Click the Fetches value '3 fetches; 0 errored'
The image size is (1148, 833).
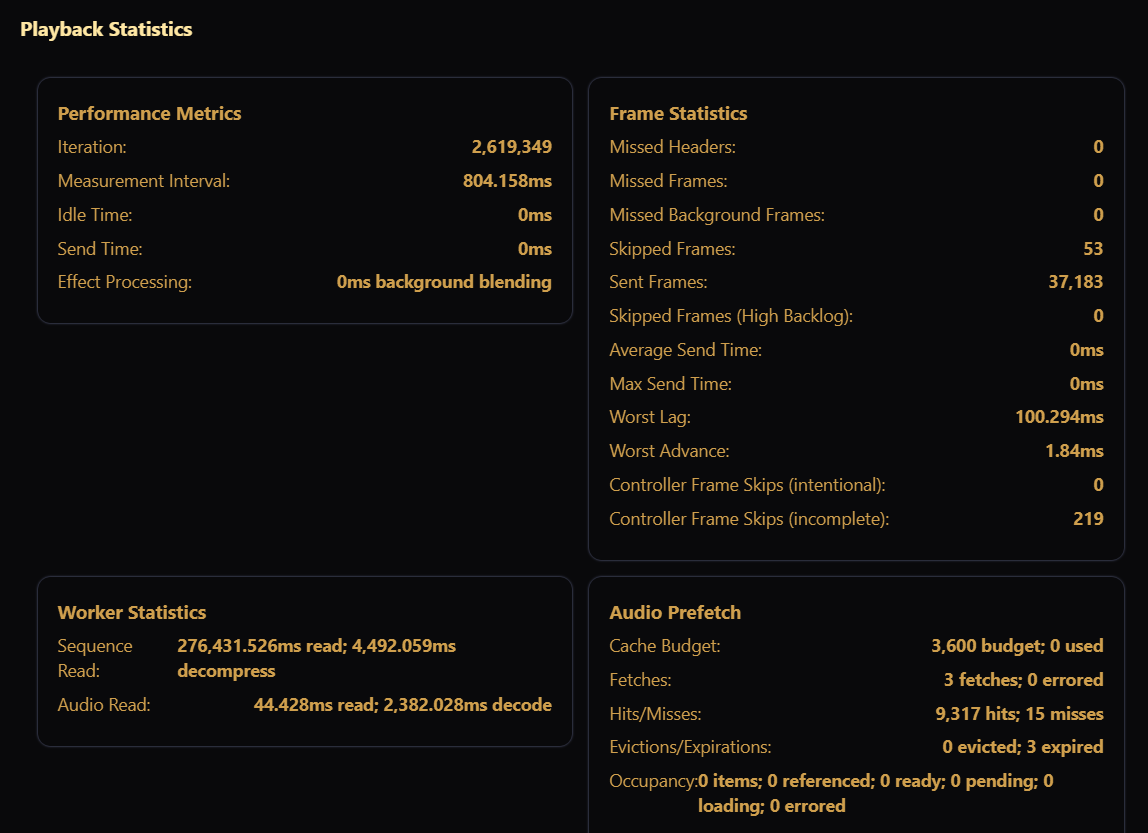1024,680
